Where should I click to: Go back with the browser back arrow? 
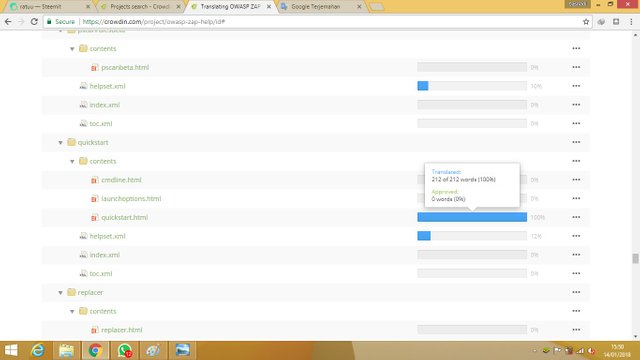[x=8, y=22]
